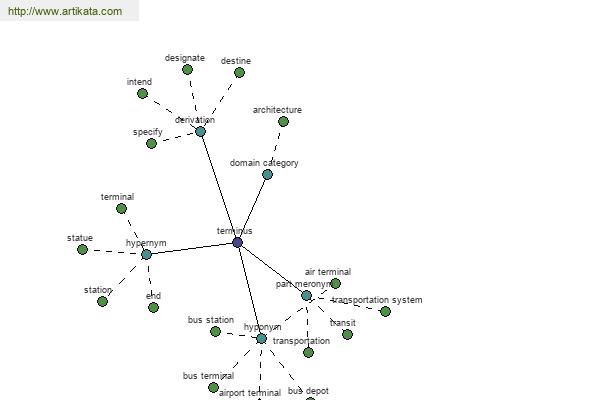
Task: Click the destine word node
Action: [x=239, y=73]
